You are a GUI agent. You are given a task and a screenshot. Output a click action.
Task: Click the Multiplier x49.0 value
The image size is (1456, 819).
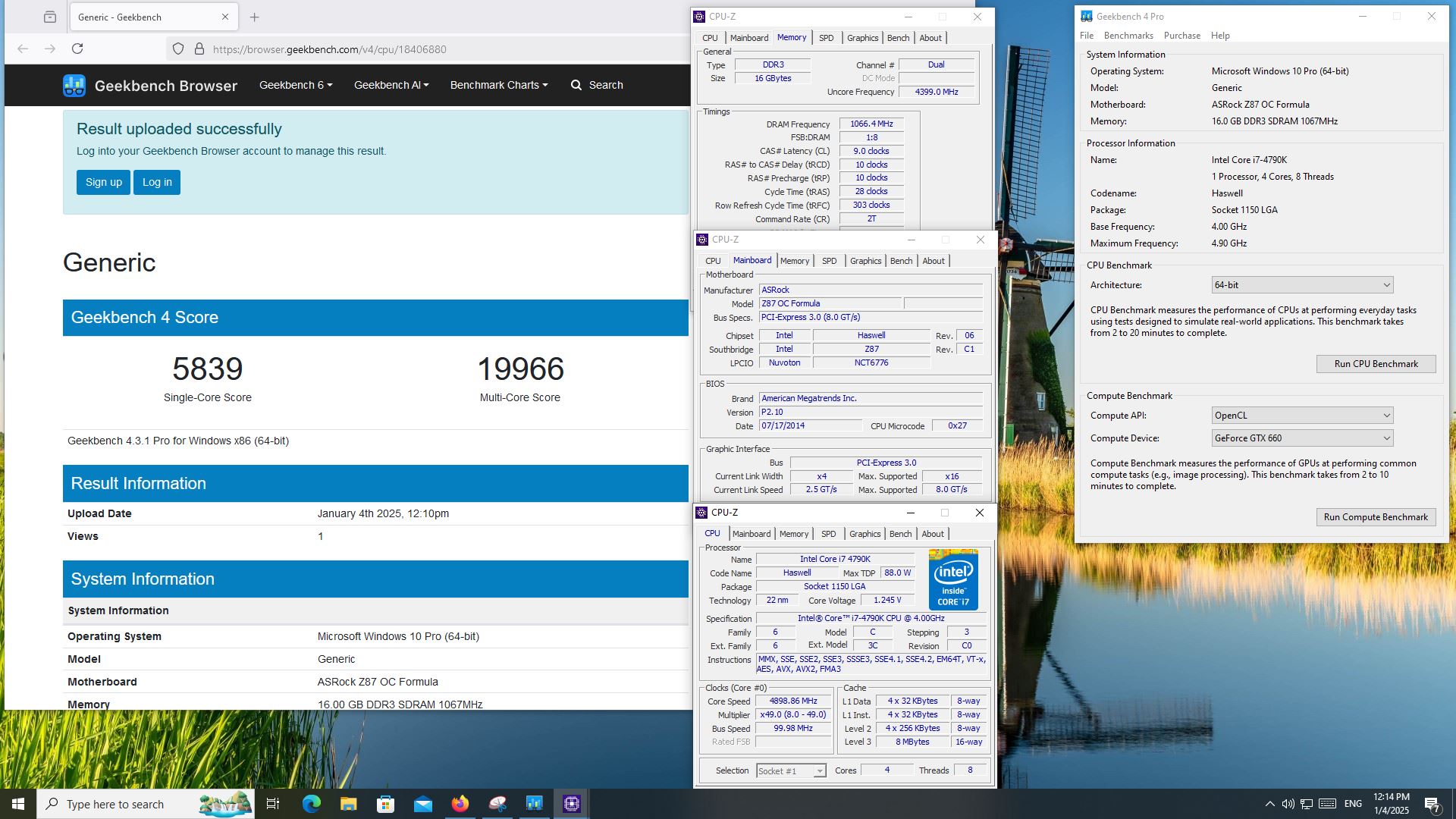click(793, 715)
